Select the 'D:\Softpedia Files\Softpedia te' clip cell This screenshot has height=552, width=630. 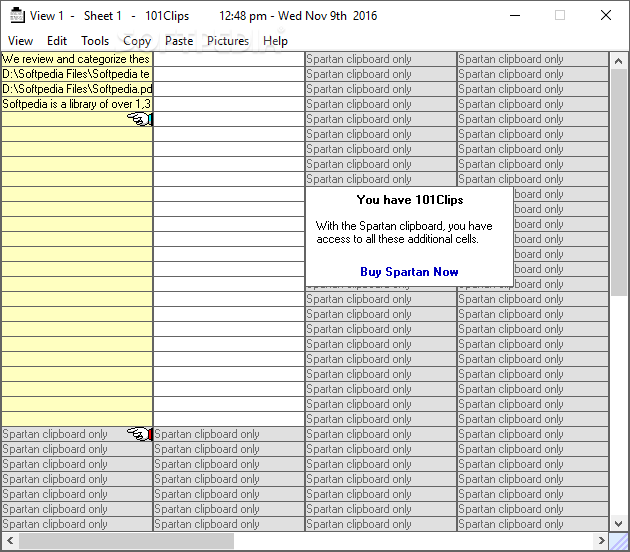(x=77, y=74)
